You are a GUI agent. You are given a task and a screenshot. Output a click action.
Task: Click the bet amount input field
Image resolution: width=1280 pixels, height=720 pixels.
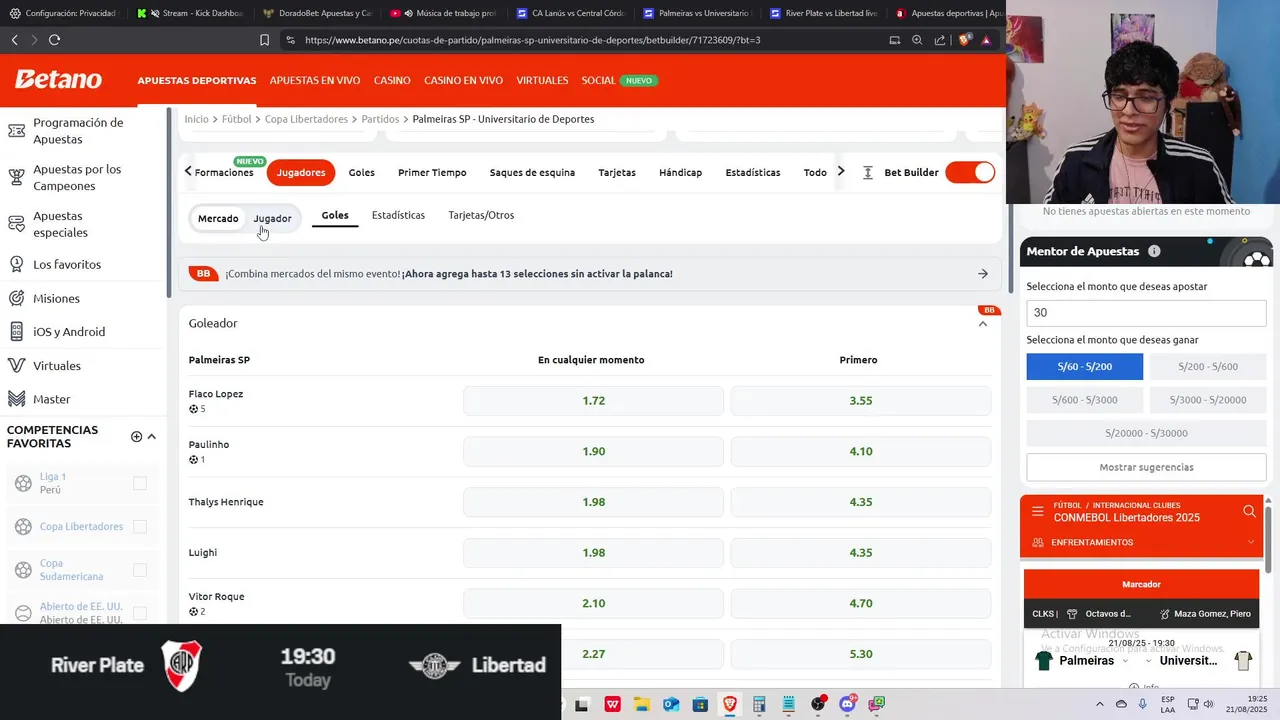point(1146,313)
